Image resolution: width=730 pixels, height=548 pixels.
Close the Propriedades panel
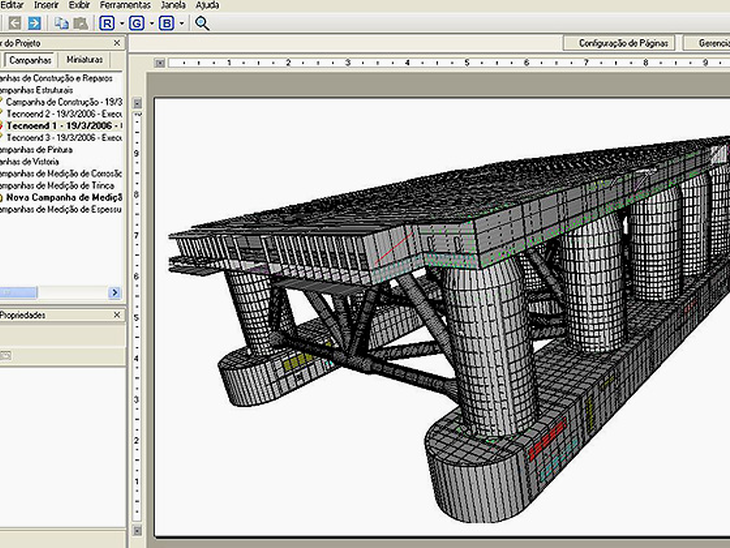click(x=117, y=315)
